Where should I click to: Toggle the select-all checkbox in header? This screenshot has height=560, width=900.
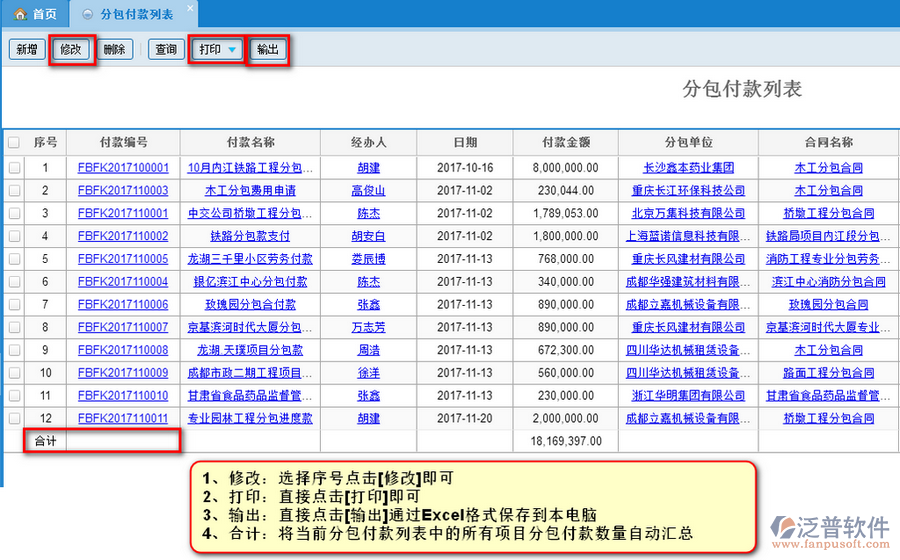tap(14, 143)
